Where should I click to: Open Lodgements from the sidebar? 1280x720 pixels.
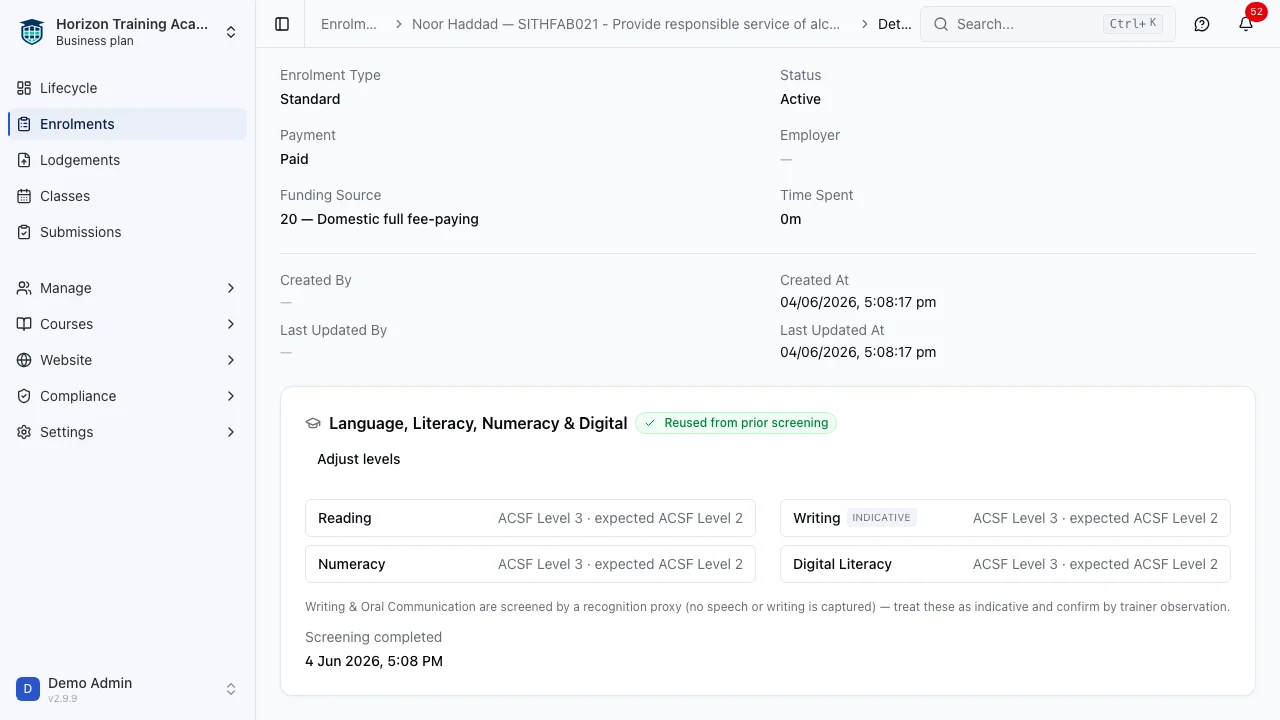tap(128, 160)
